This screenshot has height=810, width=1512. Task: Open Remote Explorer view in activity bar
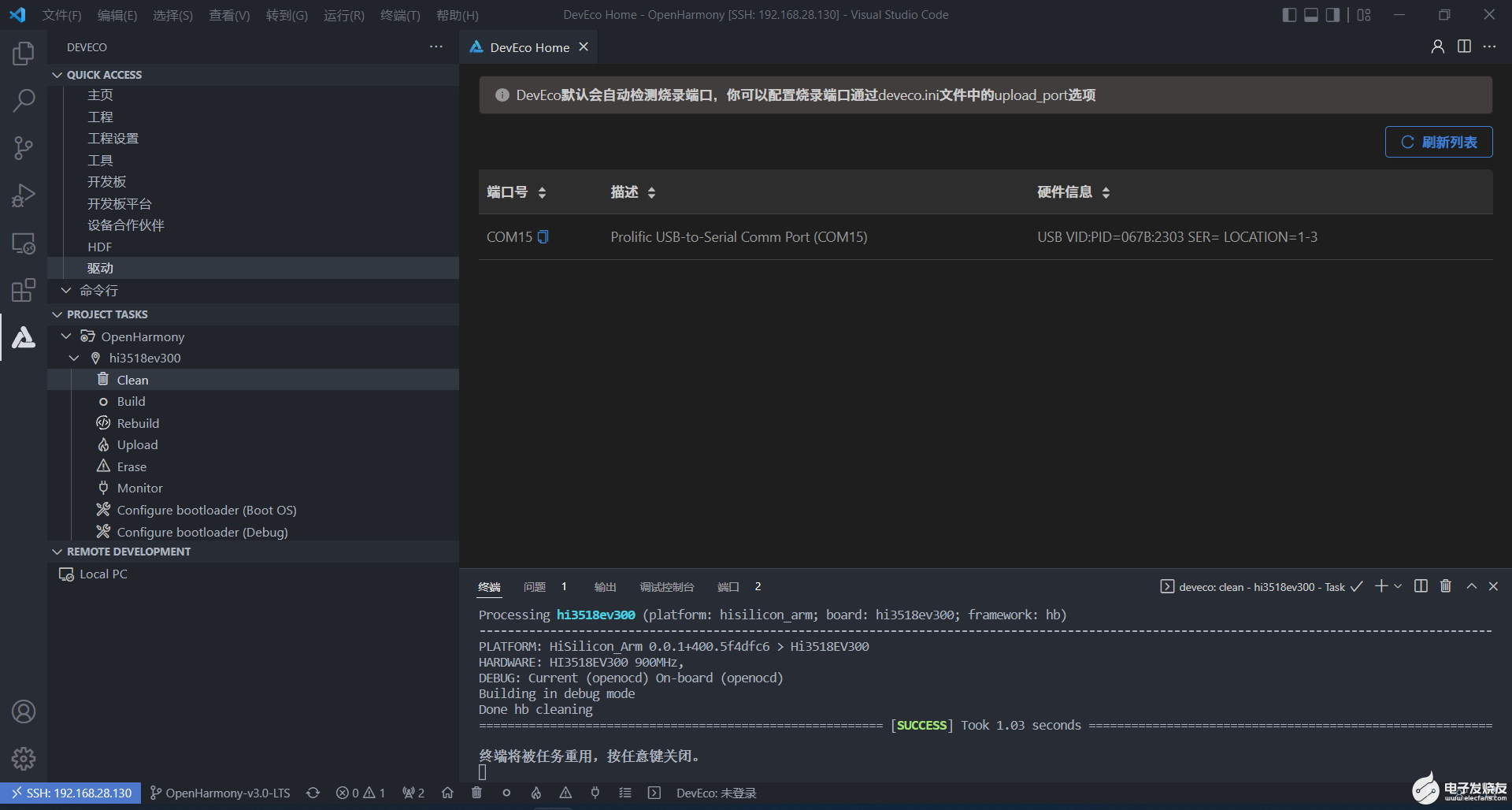tap(24, 243)
